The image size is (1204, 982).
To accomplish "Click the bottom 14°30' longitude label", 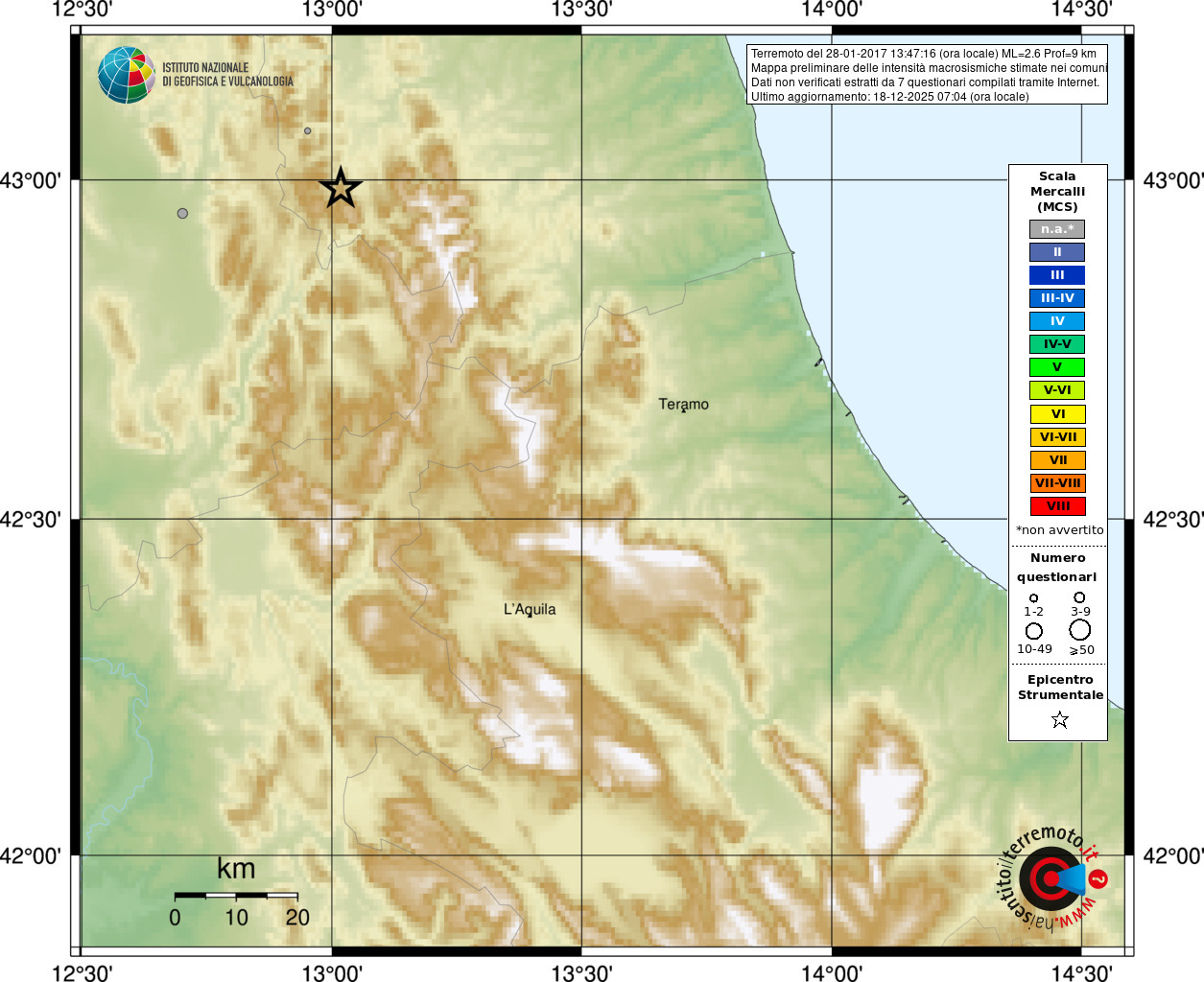I will tap(1081, 972).
